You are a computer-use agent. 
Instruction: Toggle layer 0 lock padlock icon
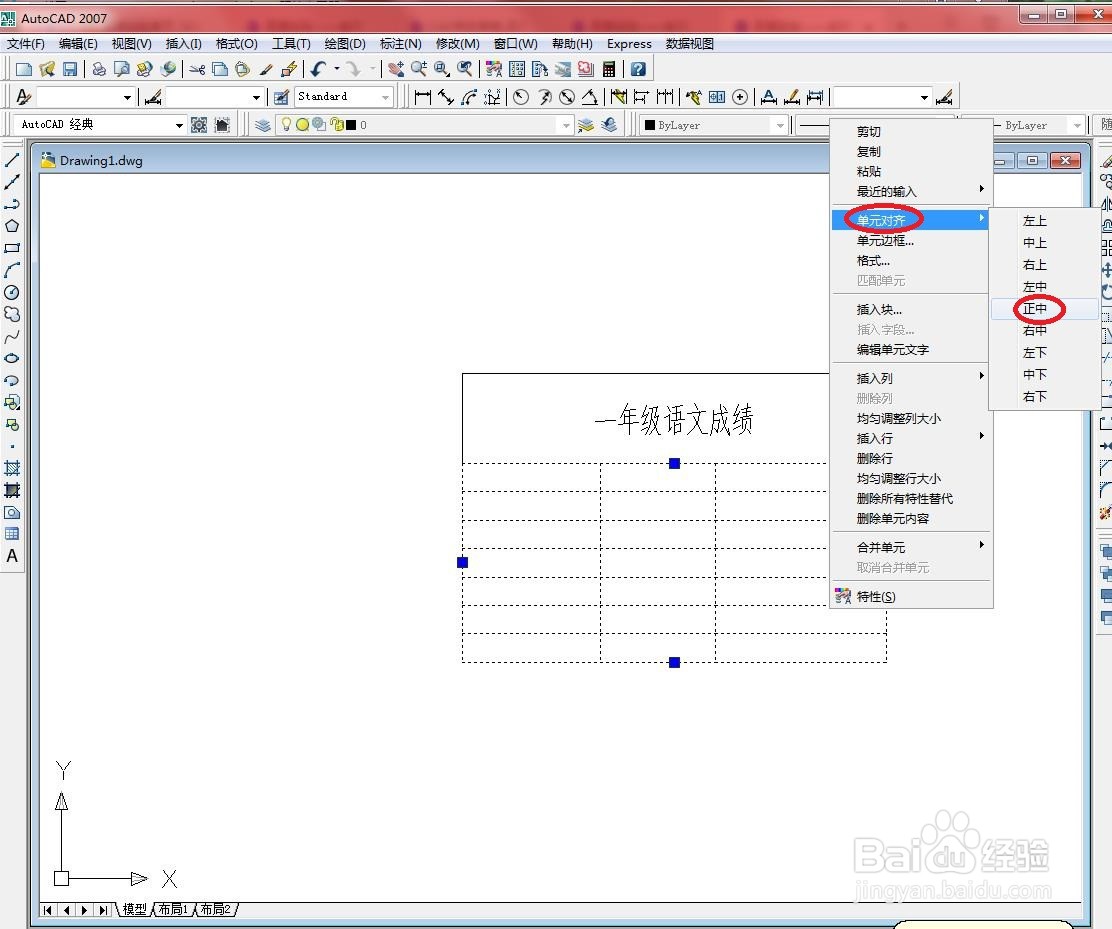point(338,125)
